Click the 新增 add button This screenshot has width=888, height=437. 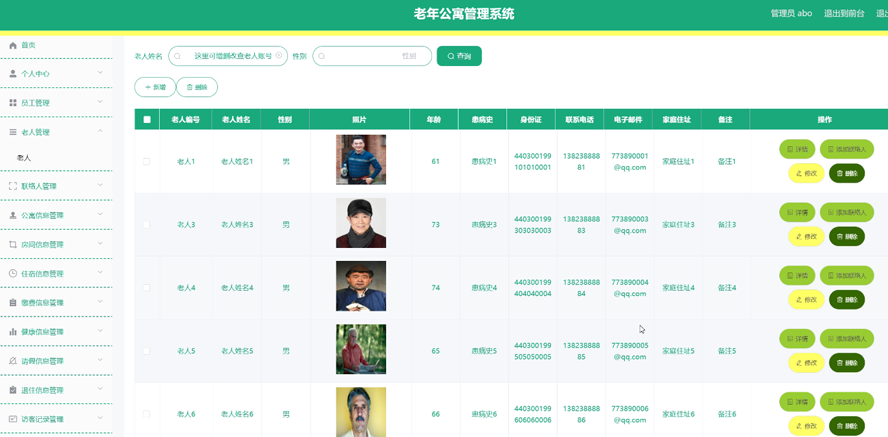tap(155, 87)
